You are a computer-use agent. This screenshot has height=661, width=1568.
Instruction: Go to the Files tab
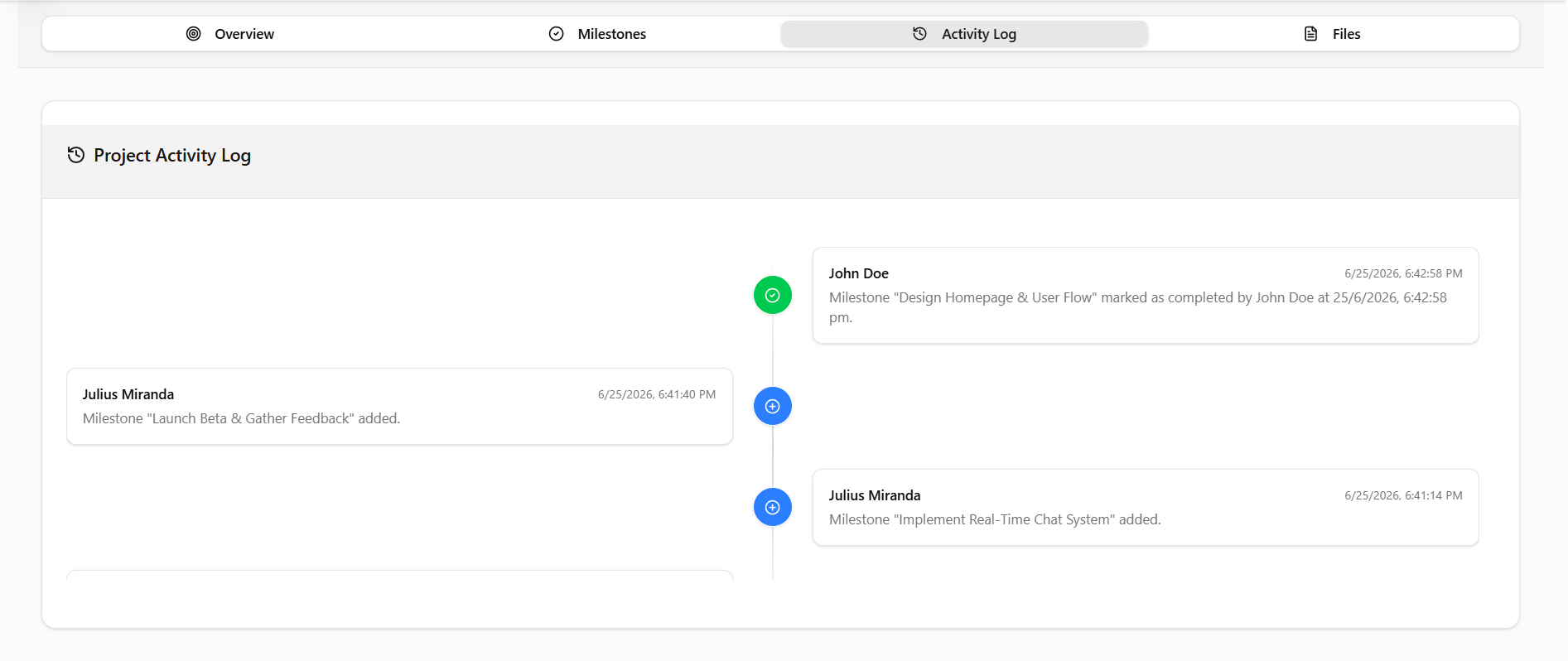1332,34
